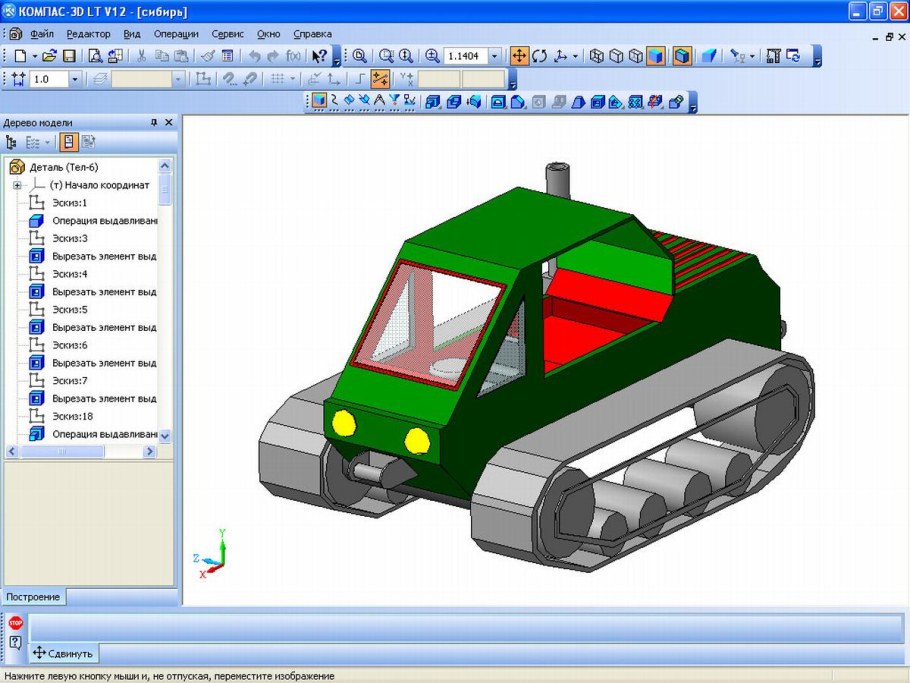Image resolution: width=910 pixels, height=683 pixels.
Task: Click the Open file folder icon
Action: [x=49, y=56]
